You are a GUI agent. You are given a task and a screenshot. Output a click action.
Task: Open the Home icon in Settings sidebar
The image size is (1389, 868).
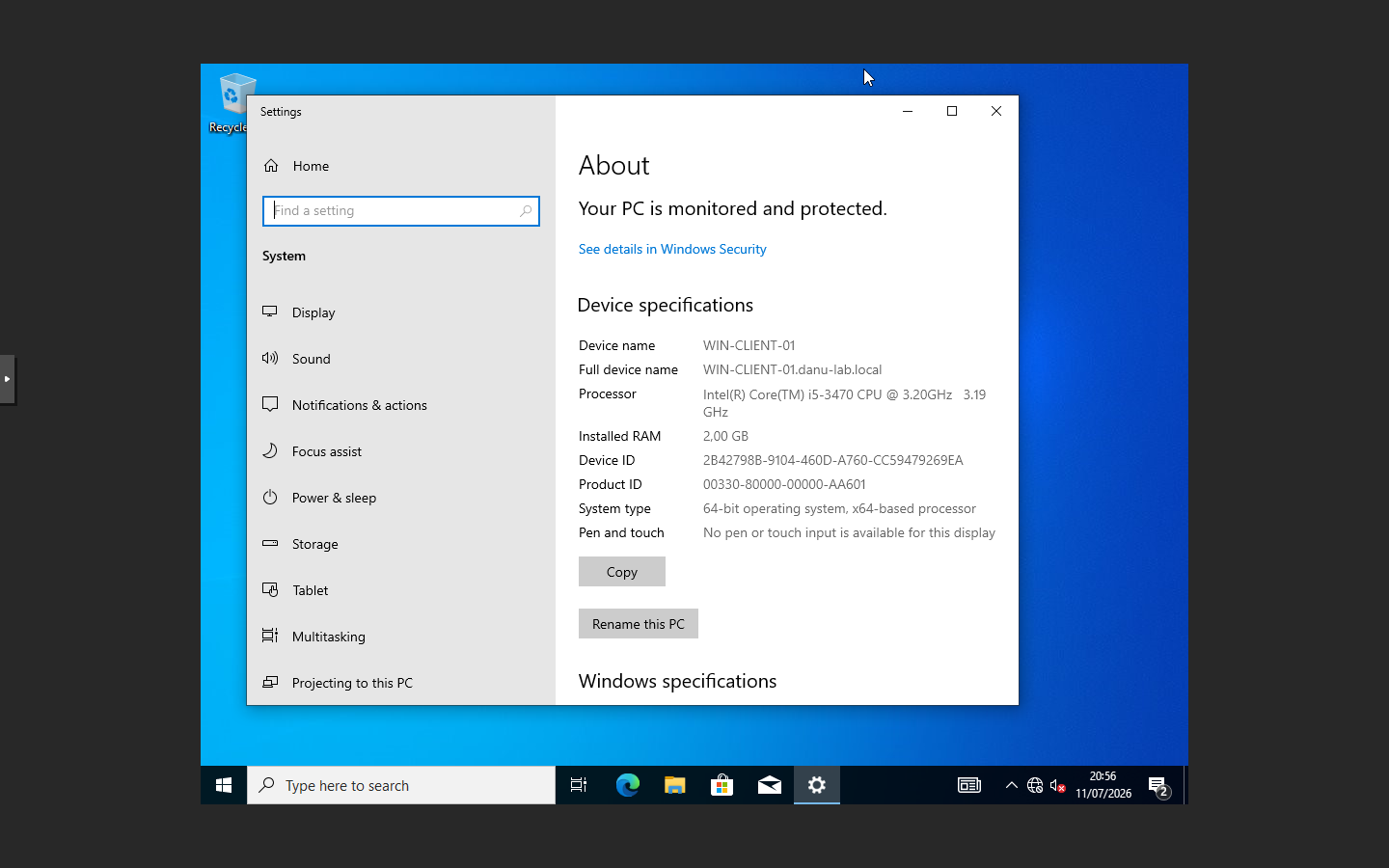(271, 166)
